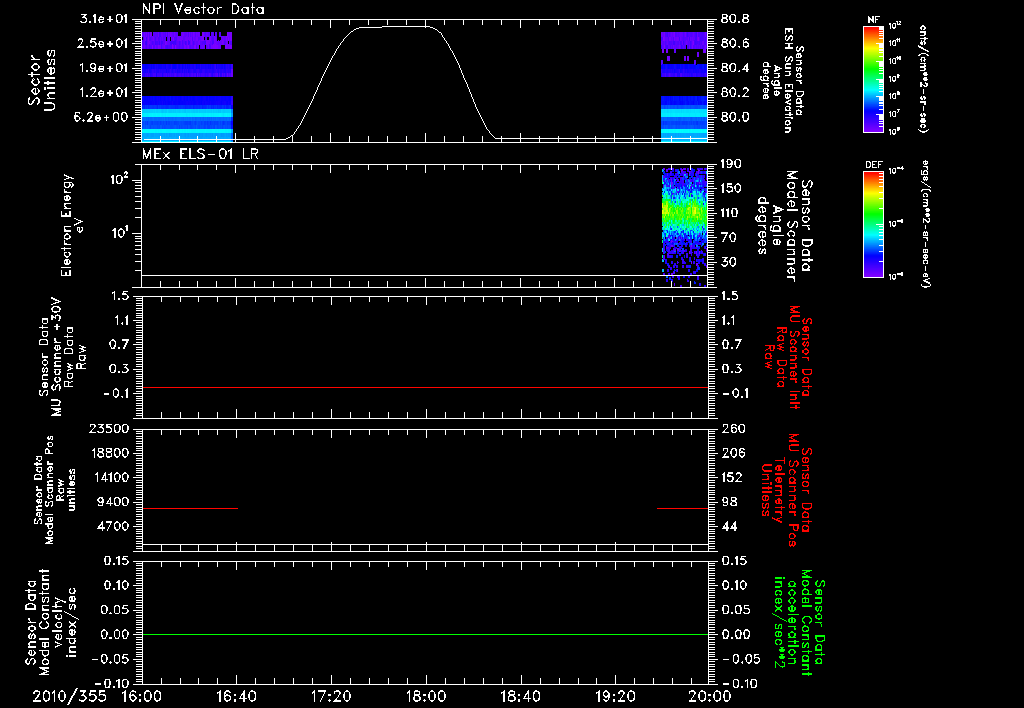Click the '2010/355' date label
1024x708 pixels.
coord(69,696)
